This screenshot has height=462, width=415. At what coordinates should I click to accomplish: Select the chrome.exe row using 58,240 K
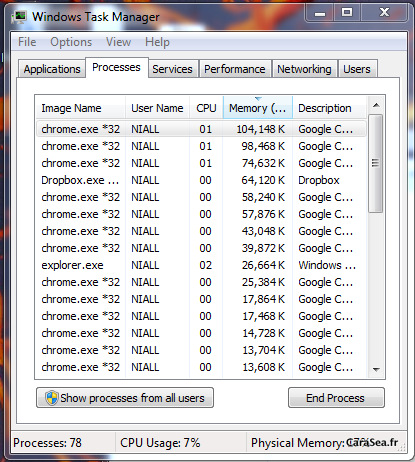(x=201, y=197)
